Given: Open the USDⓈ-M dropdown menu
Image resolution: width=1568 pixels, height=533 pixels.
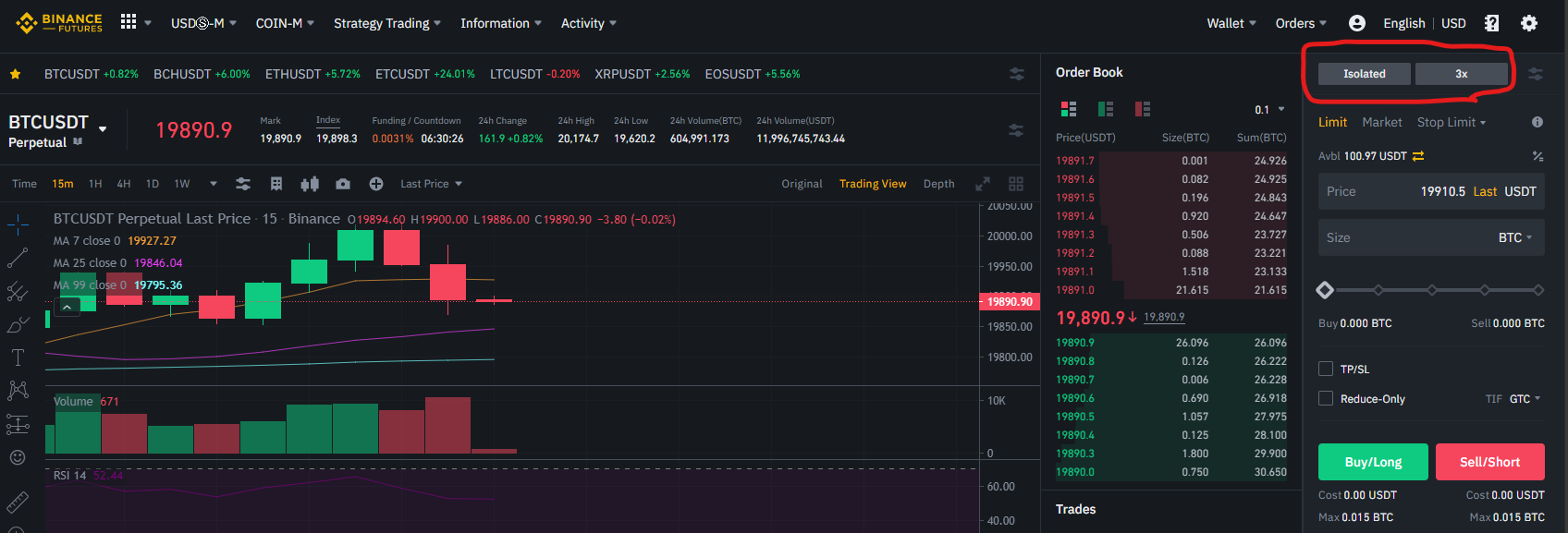Looking at the screenshot, I should point(203,23).
